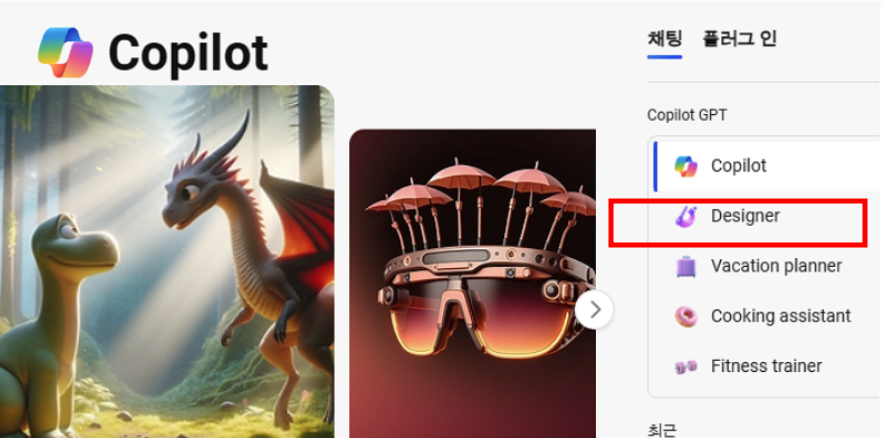Click the Vacation planner suitcase icon

coord(686,266)
